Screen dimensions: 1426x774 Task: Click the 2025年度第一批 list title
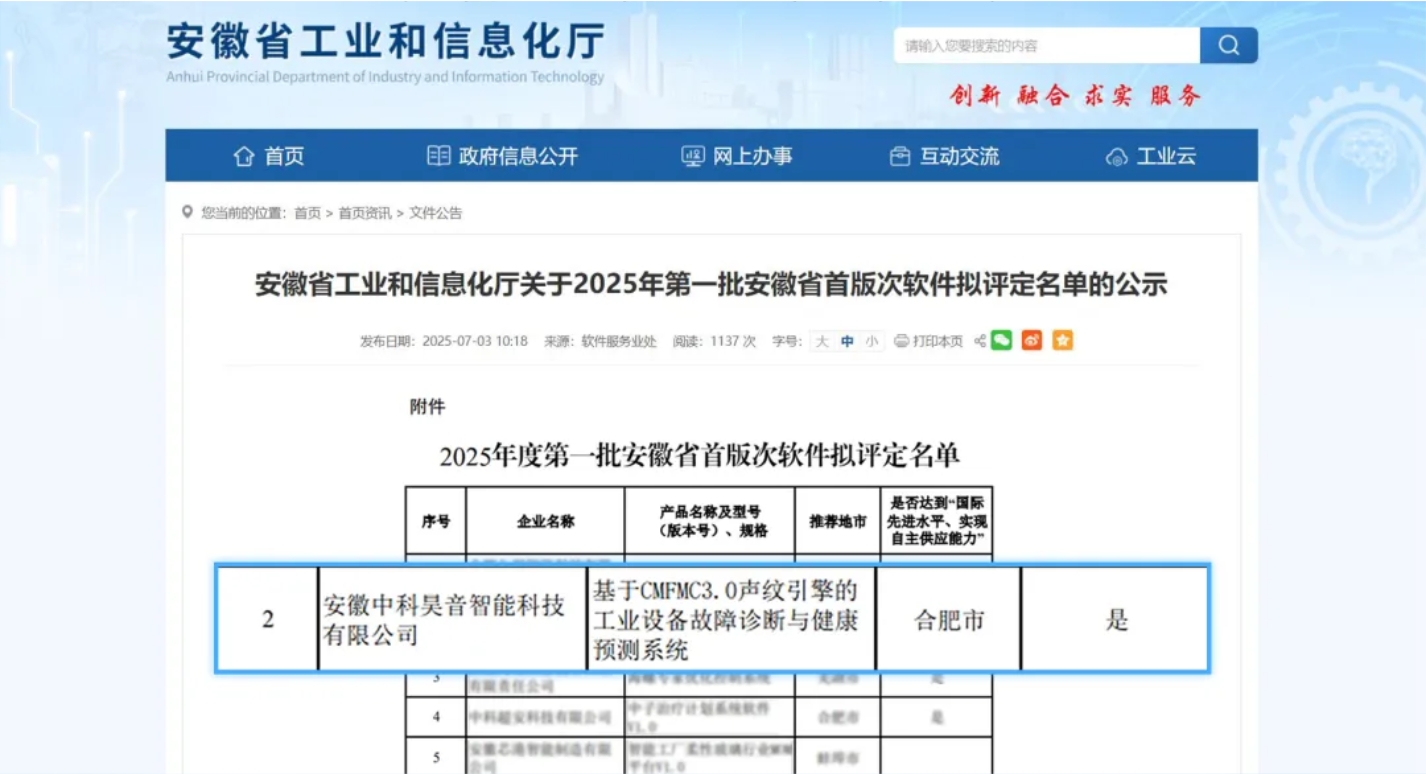coord(700,456)
